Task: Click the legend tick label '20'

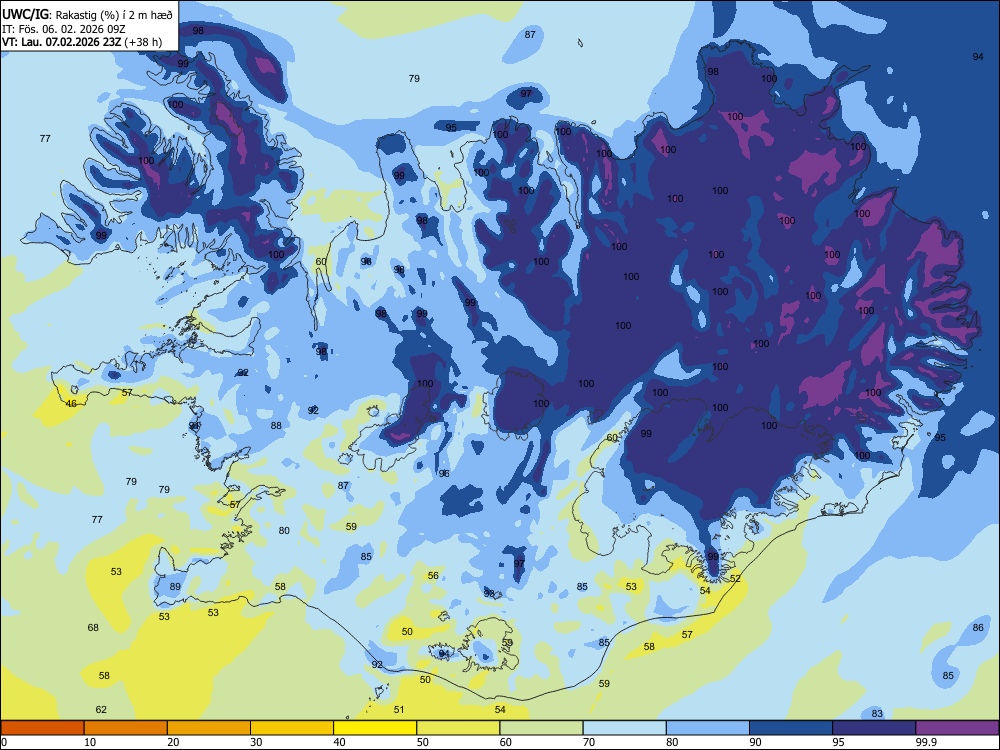Action: pyautogui.click(x=173, y=742)
